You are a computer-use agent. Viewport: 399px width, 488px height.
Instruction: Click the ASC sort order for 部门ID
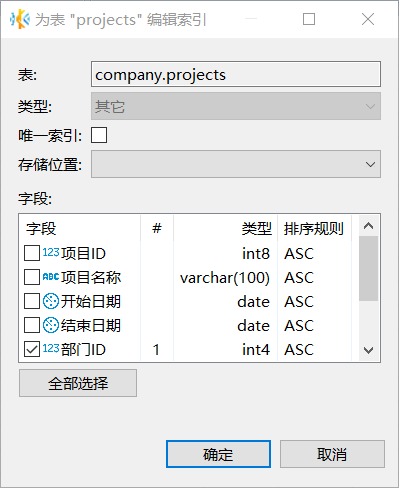[x=299, y=350]
